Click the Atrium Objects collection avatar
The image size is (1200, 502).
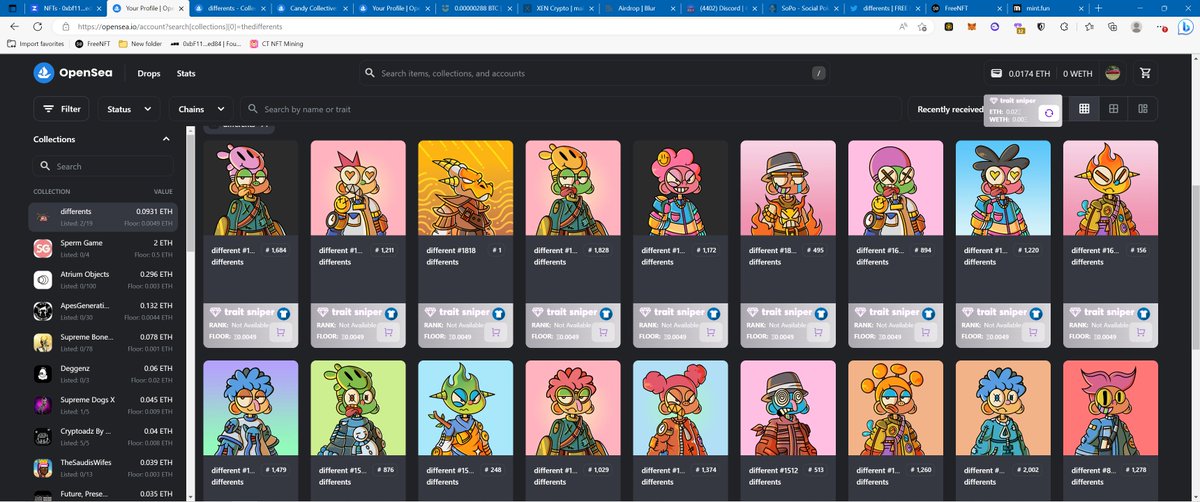coord(43,279)
